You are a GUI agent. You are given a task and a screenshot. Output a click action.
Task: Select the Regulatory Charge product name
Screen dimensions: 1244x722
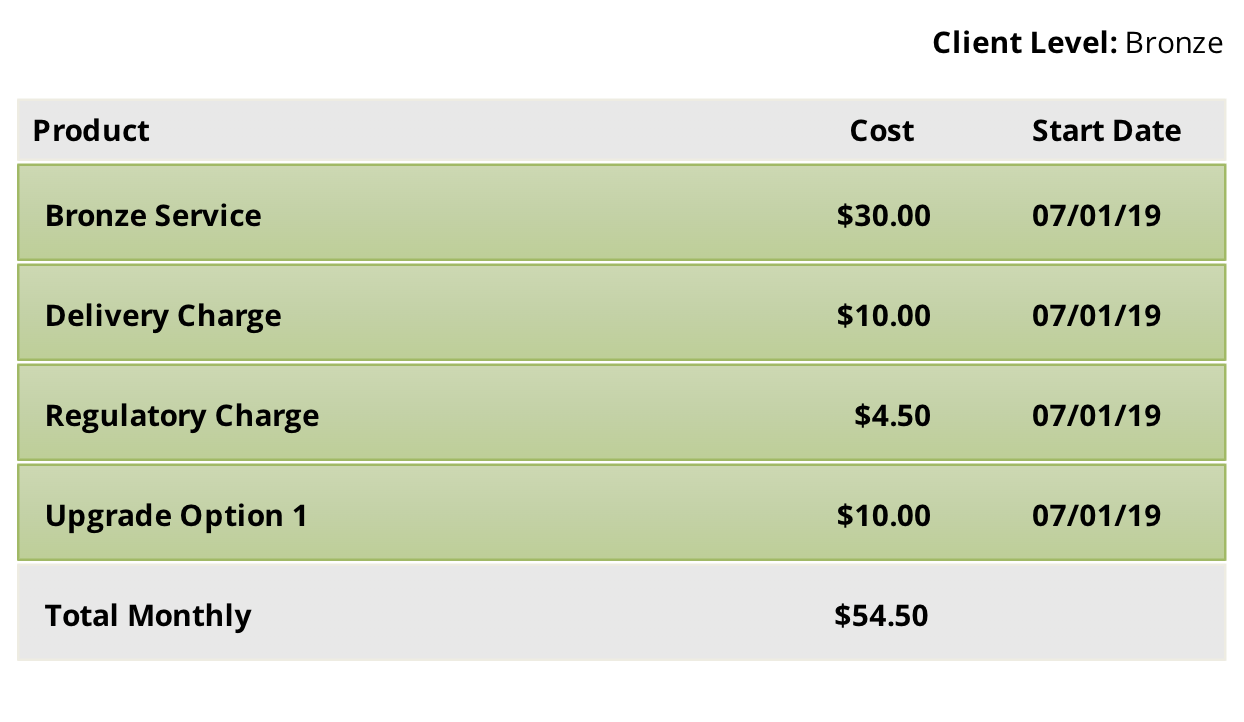click(182, 416)
